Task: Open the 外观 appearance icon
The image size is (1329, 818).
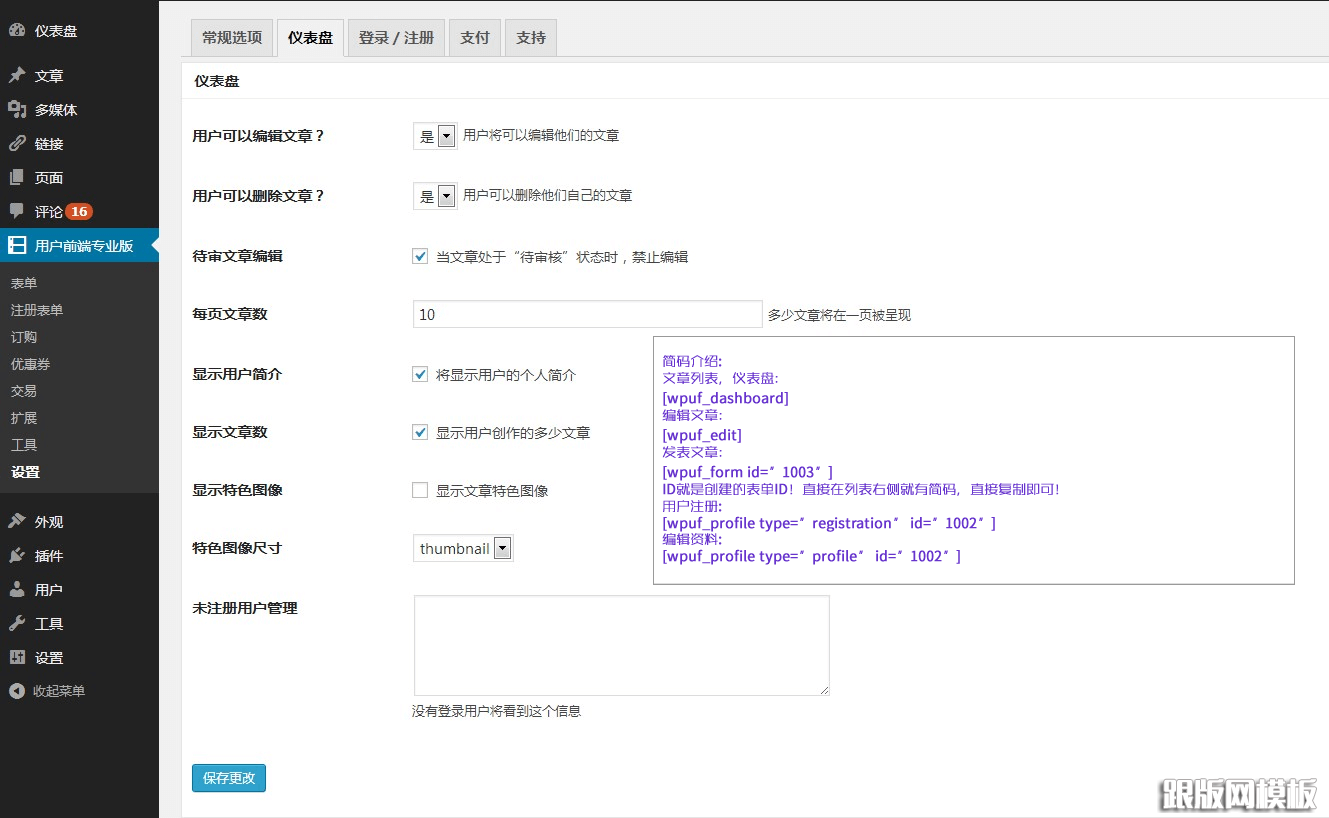Action: click(22, 520)
